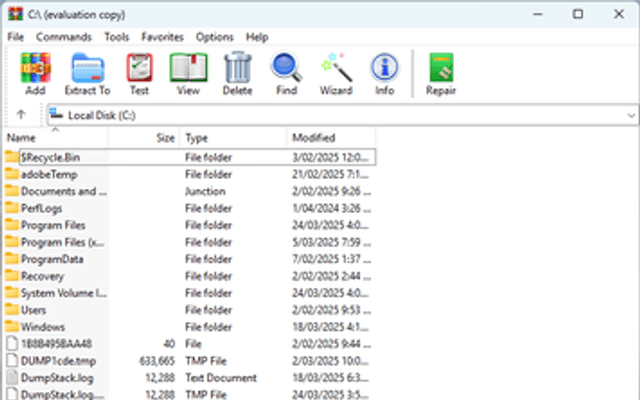Select the Documents and ... junction row
This screenshot has height=400, width=640.
[x=189, y=191]
